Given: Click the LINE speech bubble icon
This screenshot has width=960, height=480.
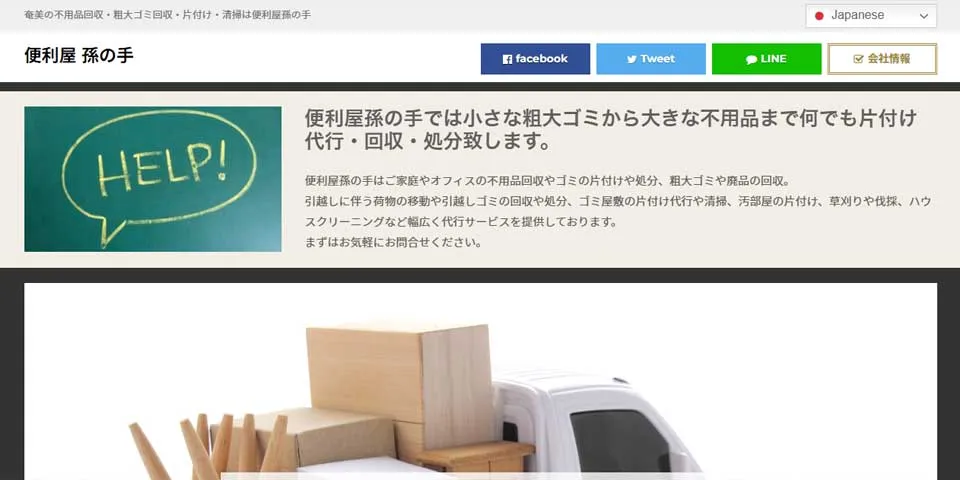Looking at the screenshot, I should [751, 59].
